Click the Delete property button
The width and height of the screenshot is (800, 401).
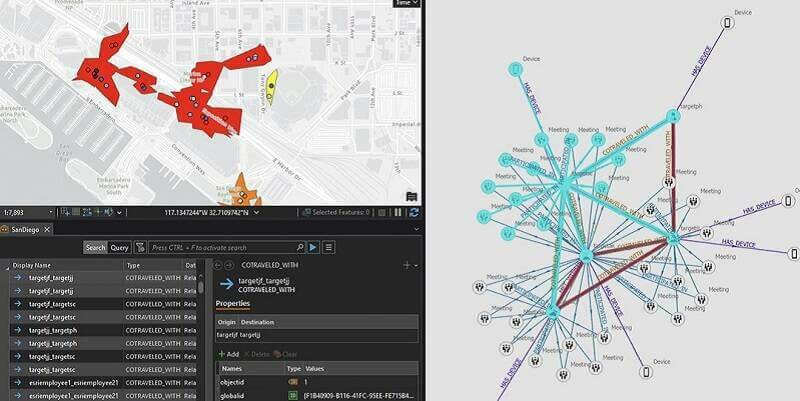pyautogui.click(x=257, y=354)
